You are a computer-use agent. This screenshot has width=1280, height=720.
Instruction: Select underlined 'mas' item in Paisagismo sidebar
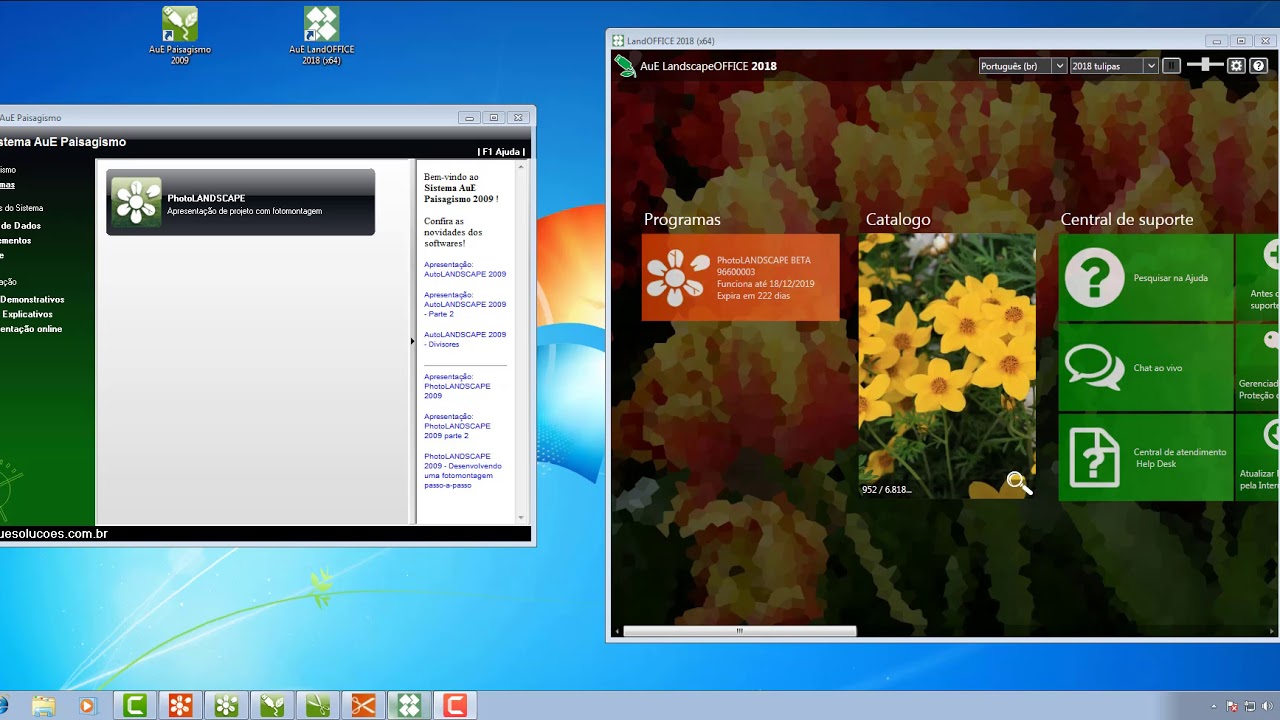tap(7, 184)
